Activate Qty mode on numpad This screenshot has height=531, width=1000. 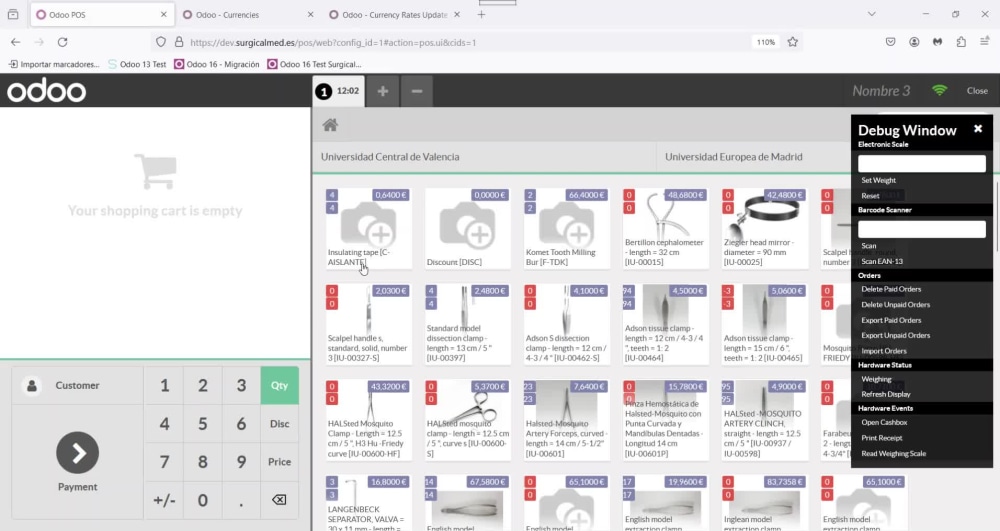tap(279, 385)
